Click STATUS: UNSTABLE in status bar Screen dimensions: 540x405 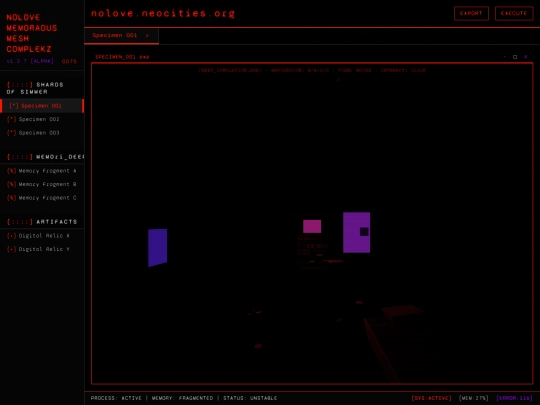pyautogui.click(x=250, y=398)
